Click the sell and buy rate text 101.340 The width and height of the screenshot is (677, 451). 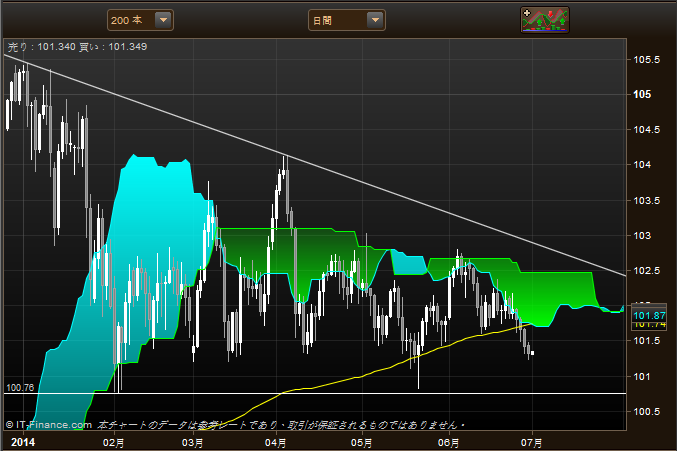(x=77, y=47)
